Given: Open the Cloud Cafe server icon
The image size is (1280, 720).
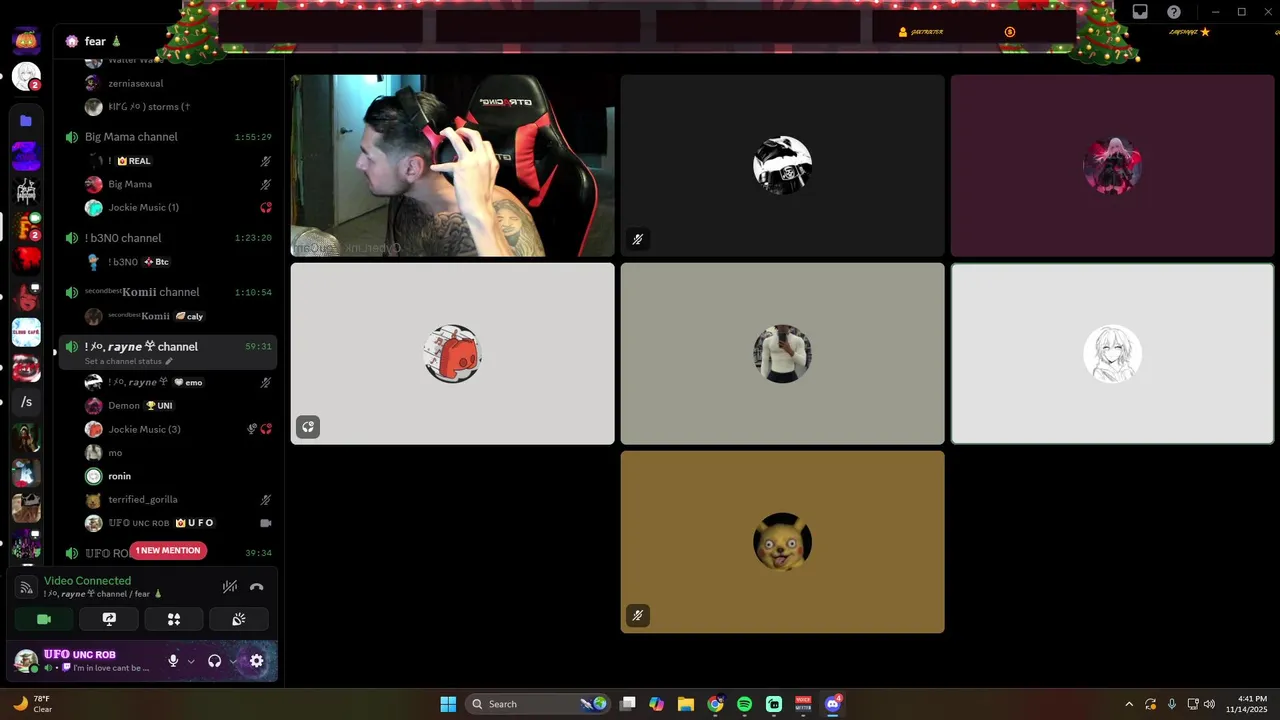Looking at the screenshot, I should tap(26, 332).
